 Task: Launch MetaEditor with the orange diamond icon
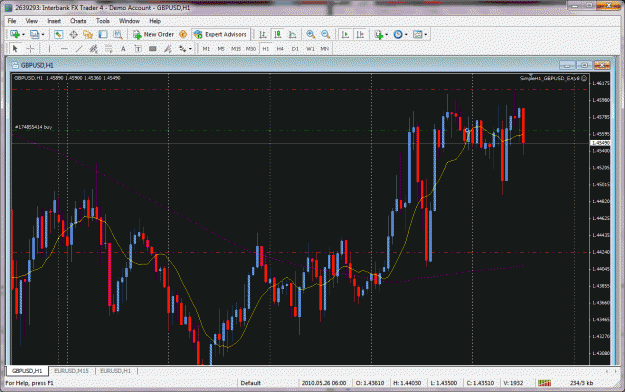coord(183,35)
